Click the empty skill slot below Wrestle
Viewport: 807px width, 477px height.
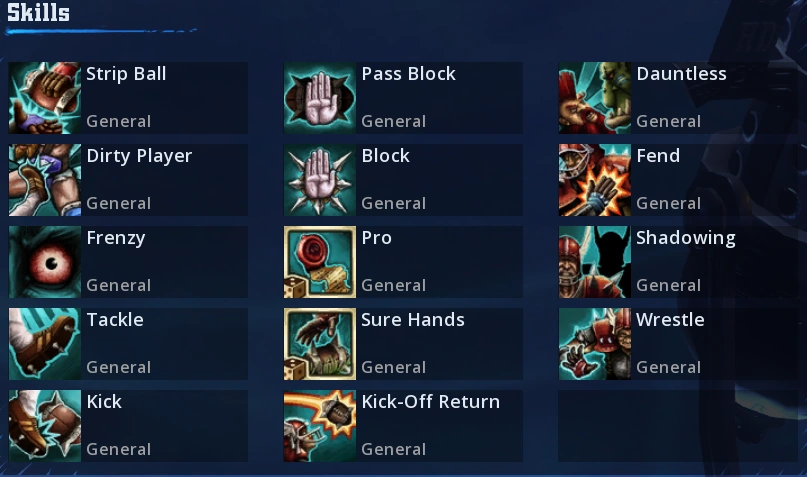tap(678, 426)
